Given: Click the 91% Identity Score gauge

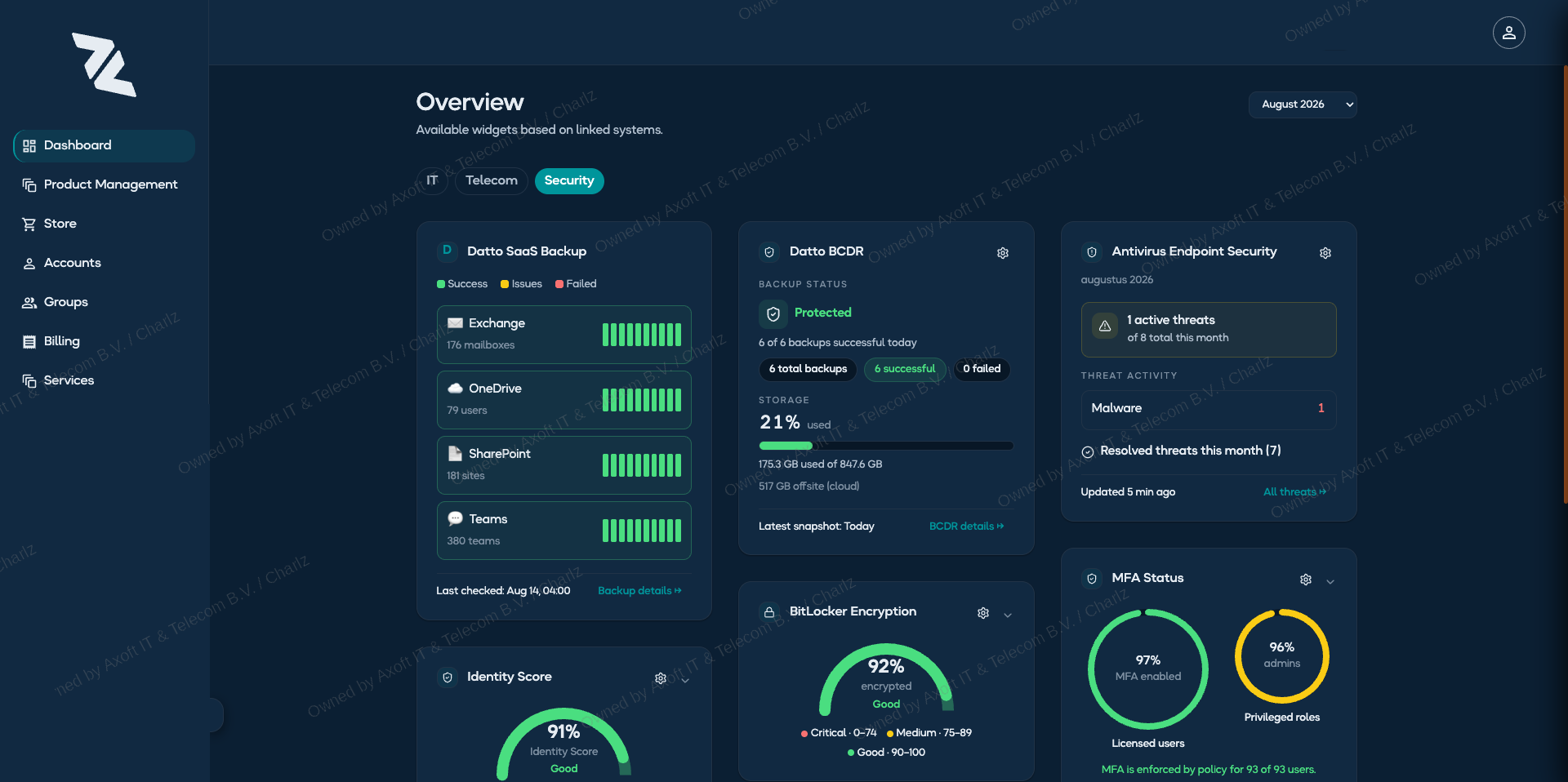Looking at the screenshot, I should tap(563, 743).
